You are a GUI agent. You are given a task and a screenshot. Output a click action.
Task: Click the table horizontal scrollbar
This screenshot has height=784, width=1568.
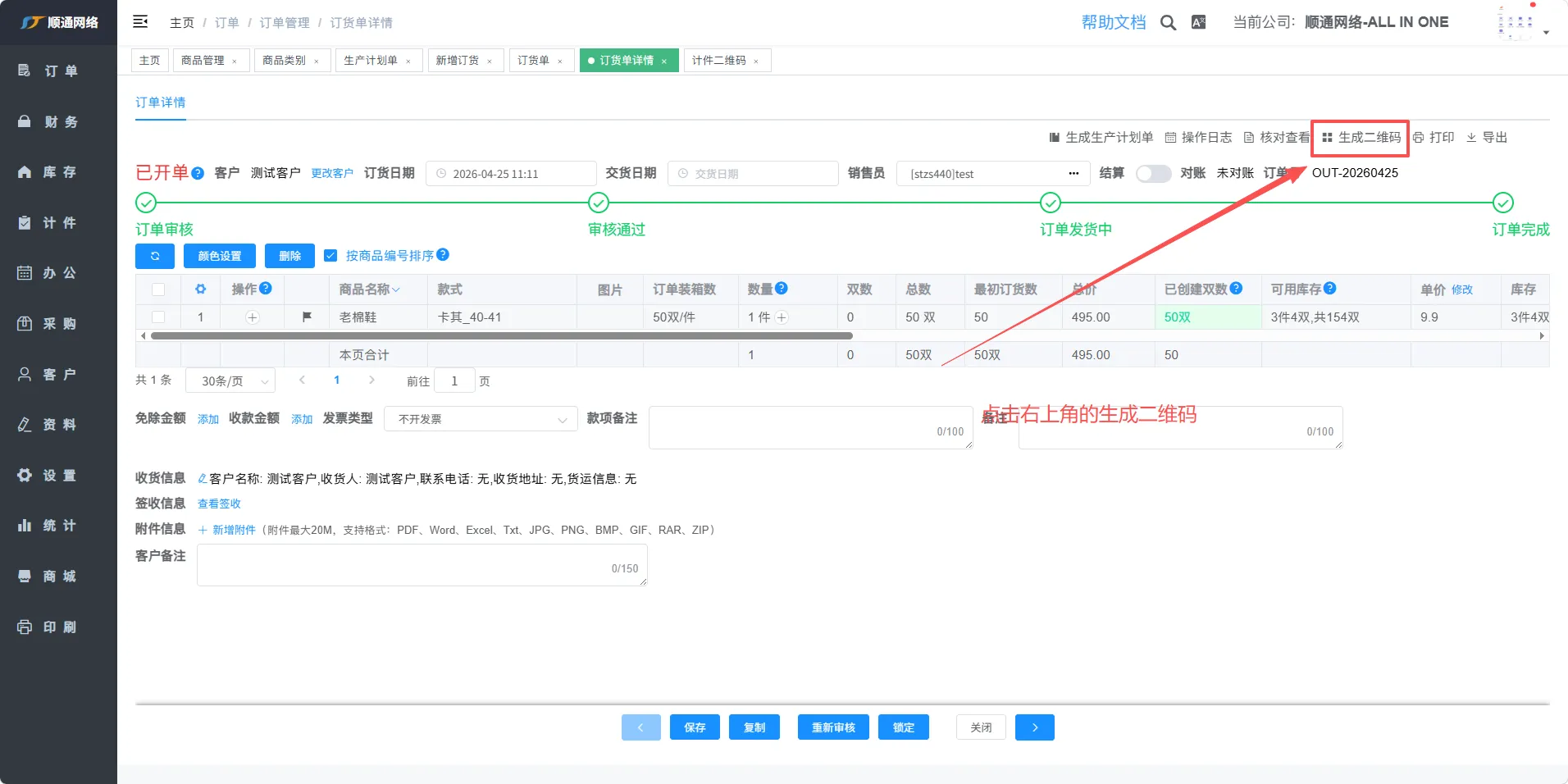coord(502,336)
